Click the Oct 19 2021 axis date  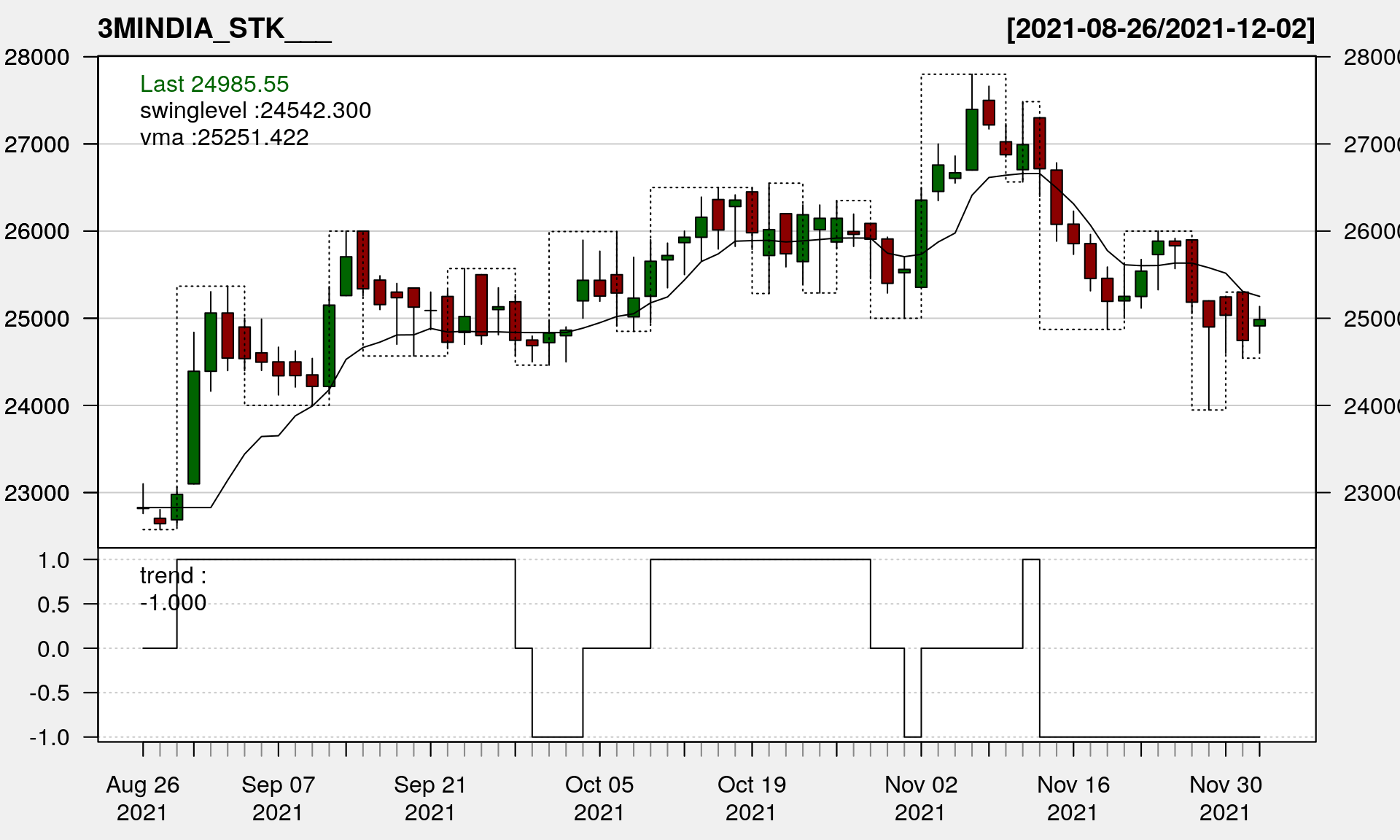752,798
